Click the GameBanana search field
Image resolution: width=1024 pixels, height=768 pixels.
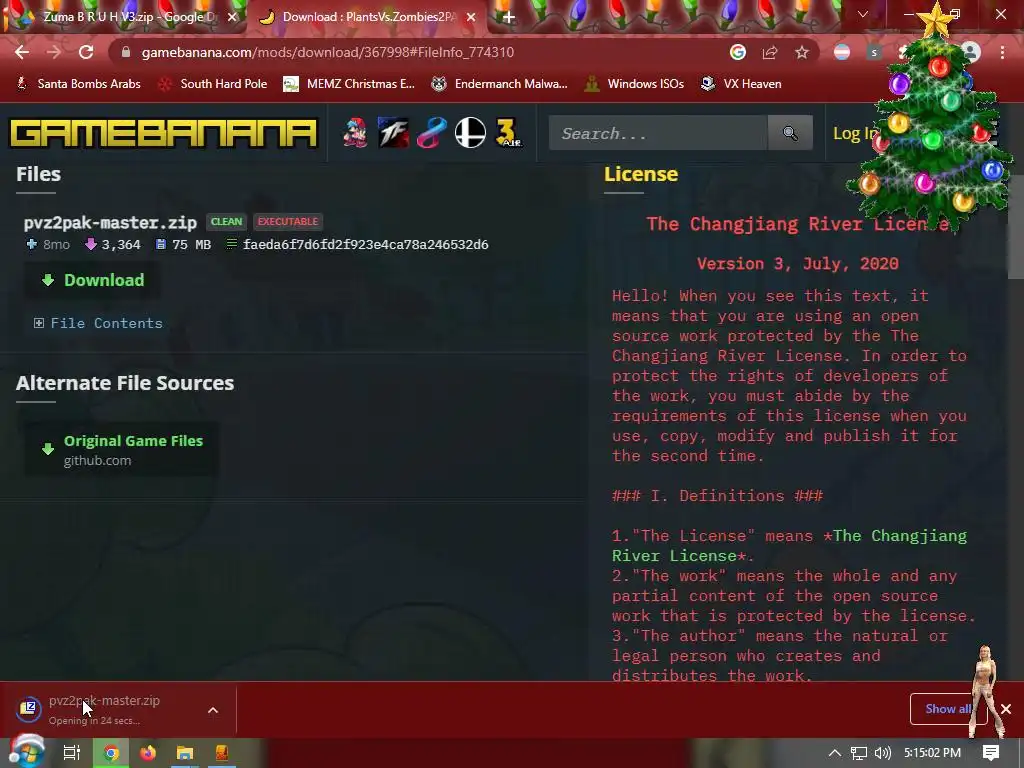pos(658,133)
